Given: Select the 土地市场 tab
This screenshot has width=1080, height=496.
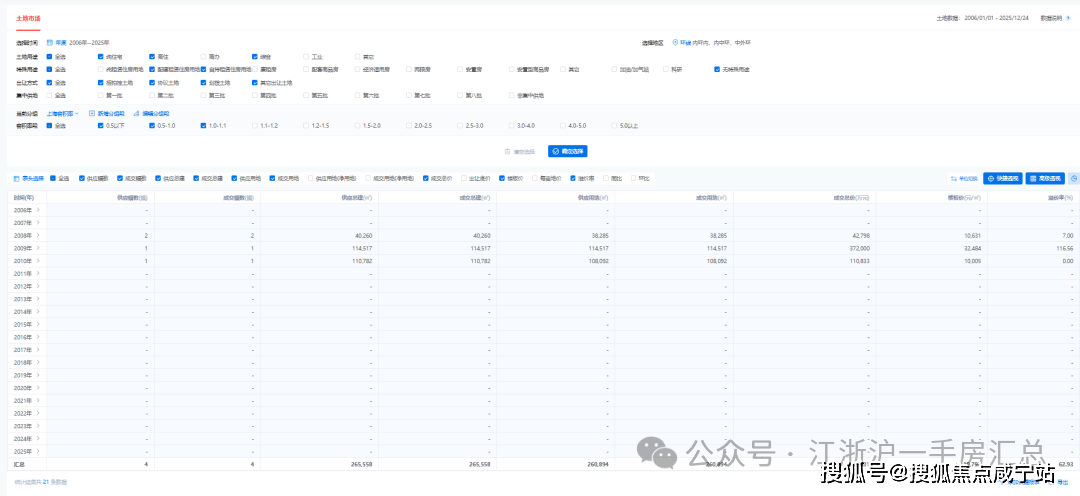Looking at the screenshot, I should (28, 18).
